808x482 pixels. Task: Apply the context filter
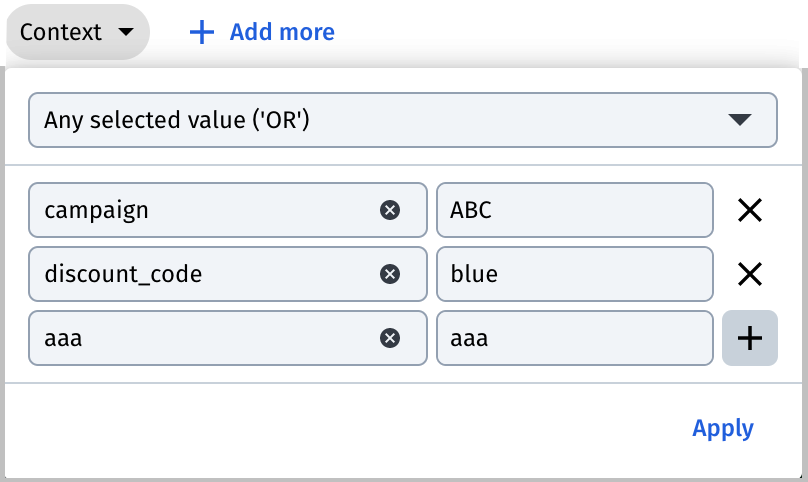[722, 428]
